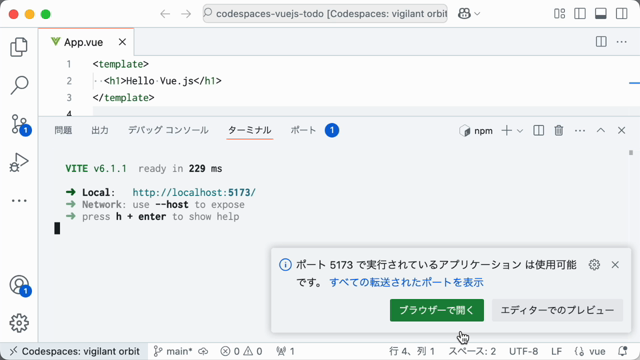This screenshot has height=360, width=640.
Task: Split the editor to the right
Action: pyautogui.click(x=601, y=42)
